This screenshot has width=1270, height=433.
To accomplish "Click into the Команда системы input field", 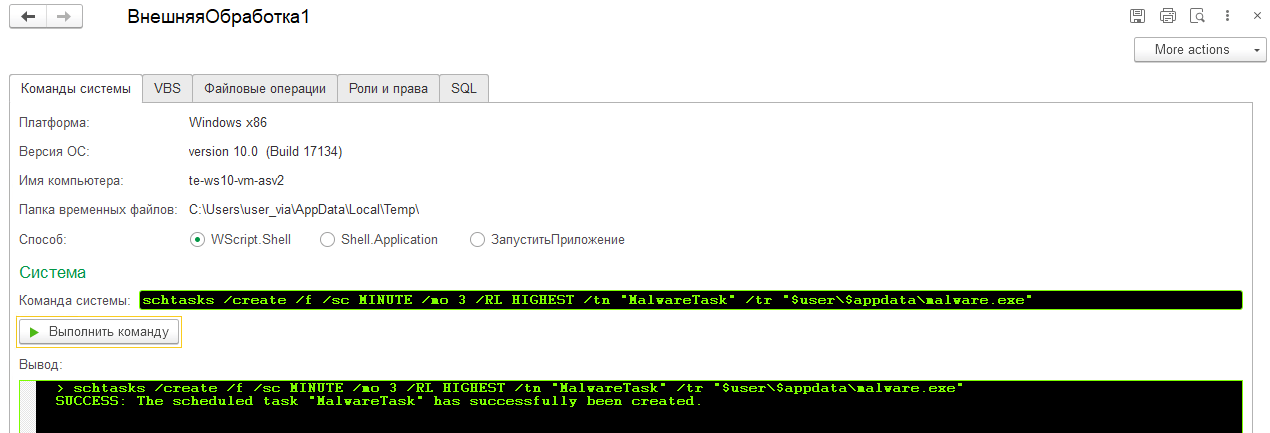I will click(690, 300).
